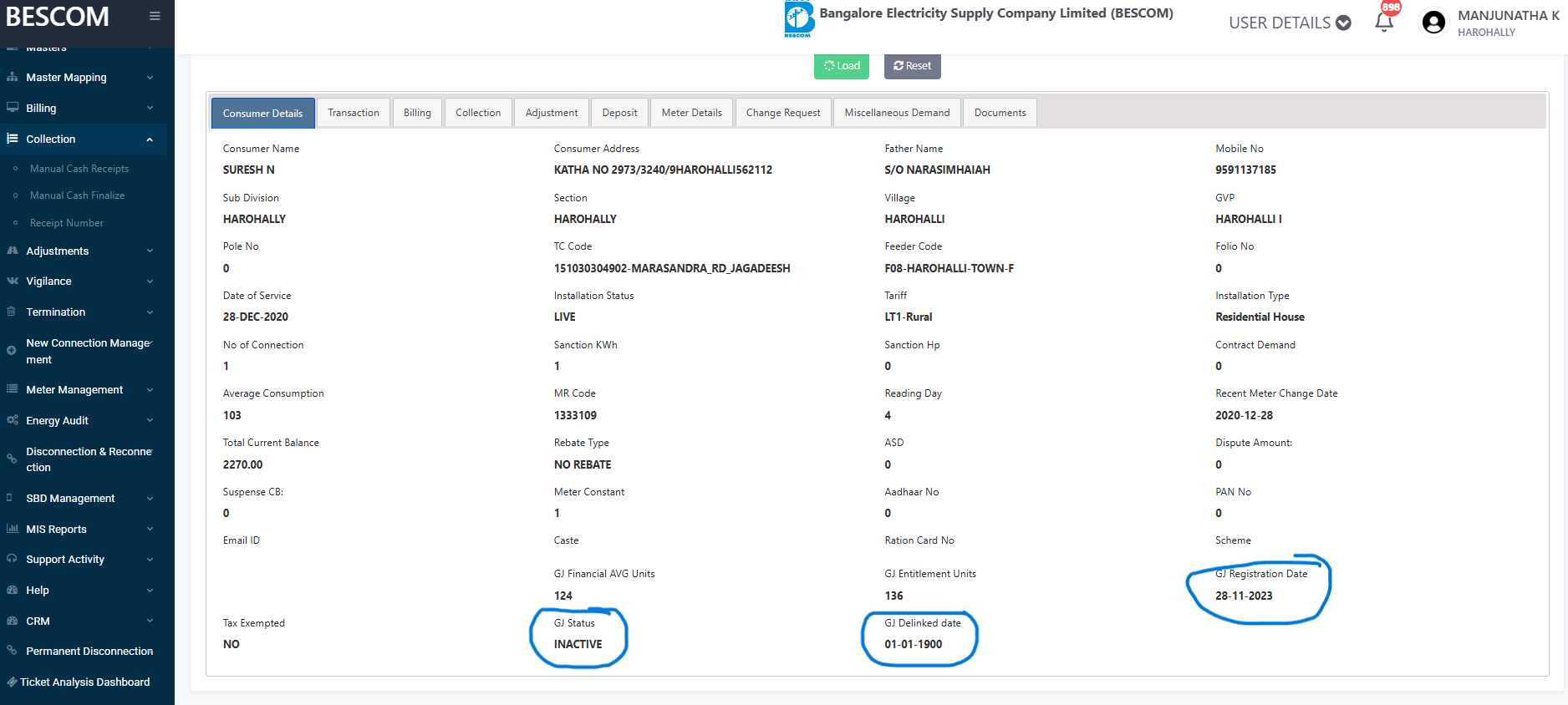The width and height of the screenshot is (1568, 705).
Task: Click the Disconnection & Reconnection icon
Action: [x=12, y=459]
